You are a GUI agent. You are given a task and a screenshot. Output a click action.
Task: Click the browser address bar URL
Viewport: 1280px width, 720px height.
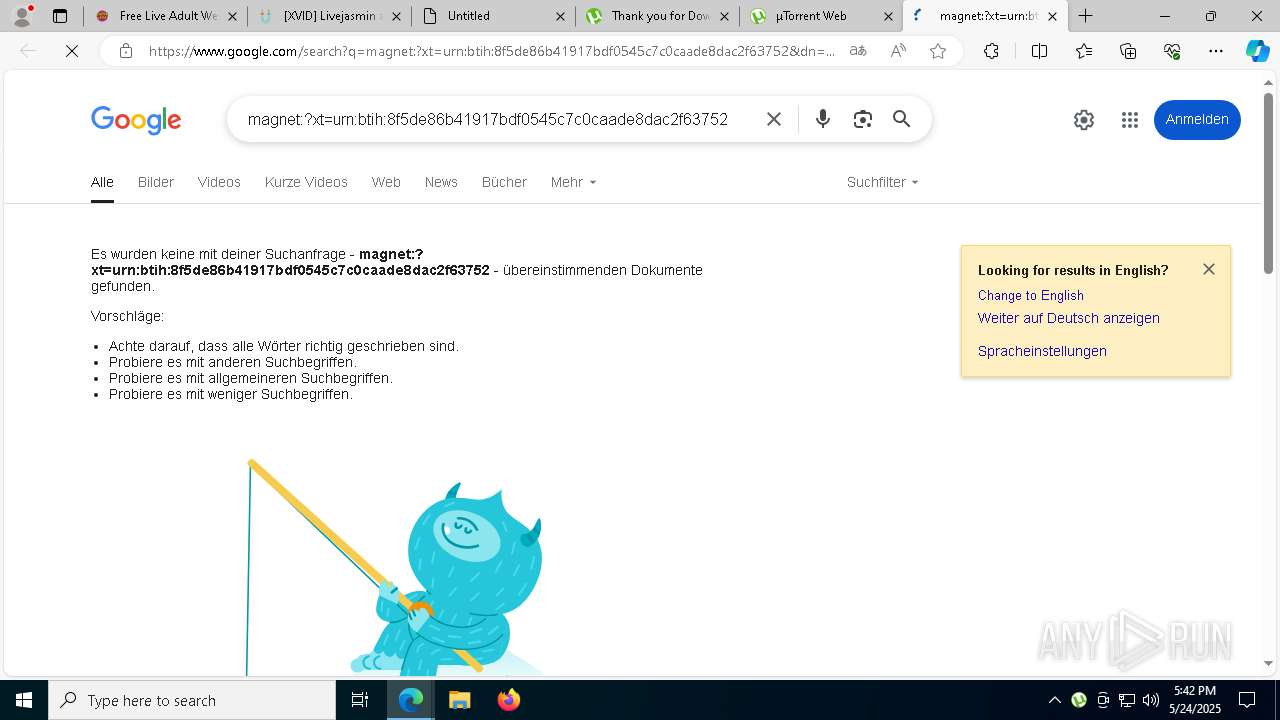pyautogui.click(x=492, y=51)
